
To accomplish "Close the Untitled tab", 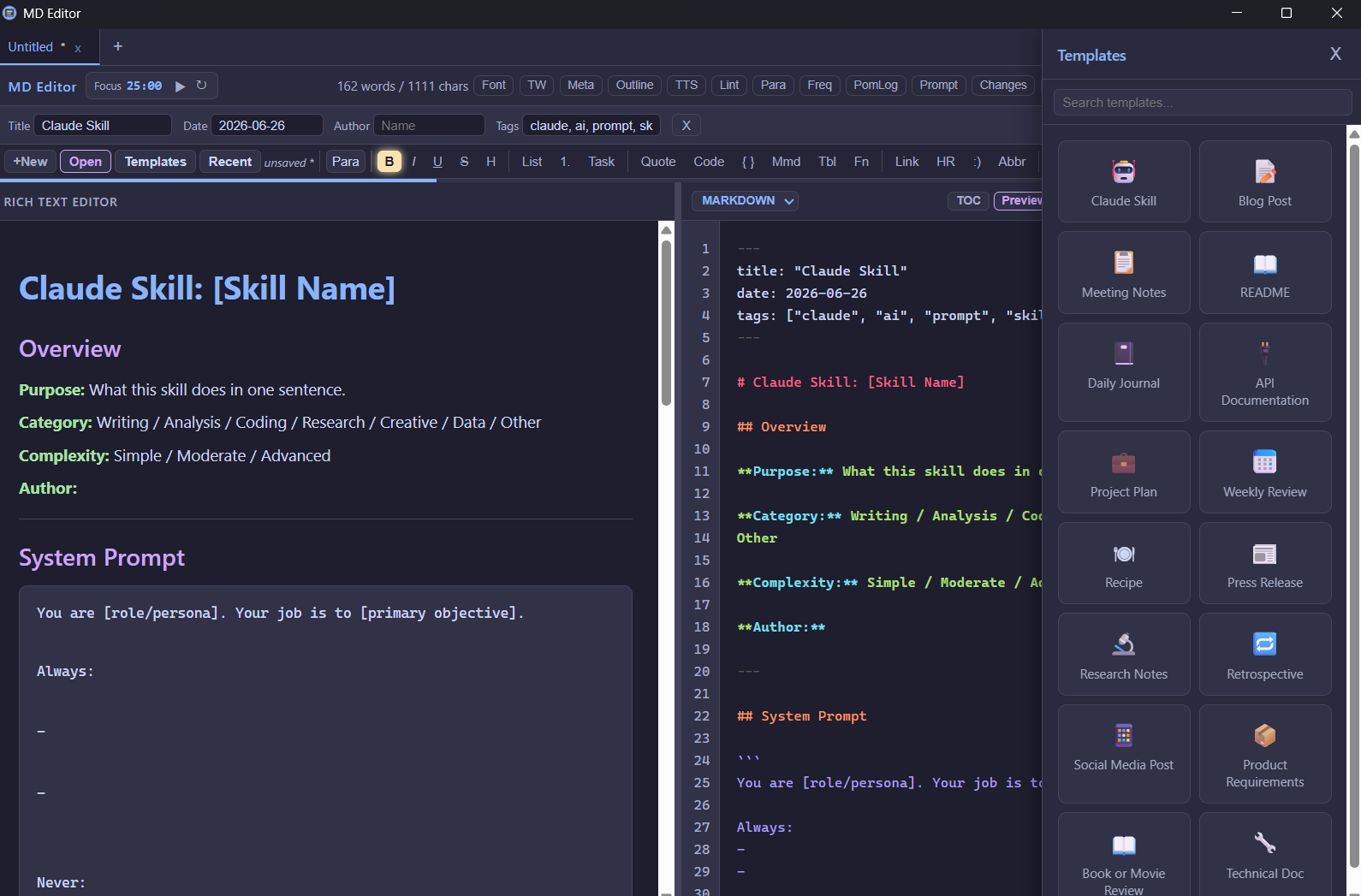I will point(78,48).
